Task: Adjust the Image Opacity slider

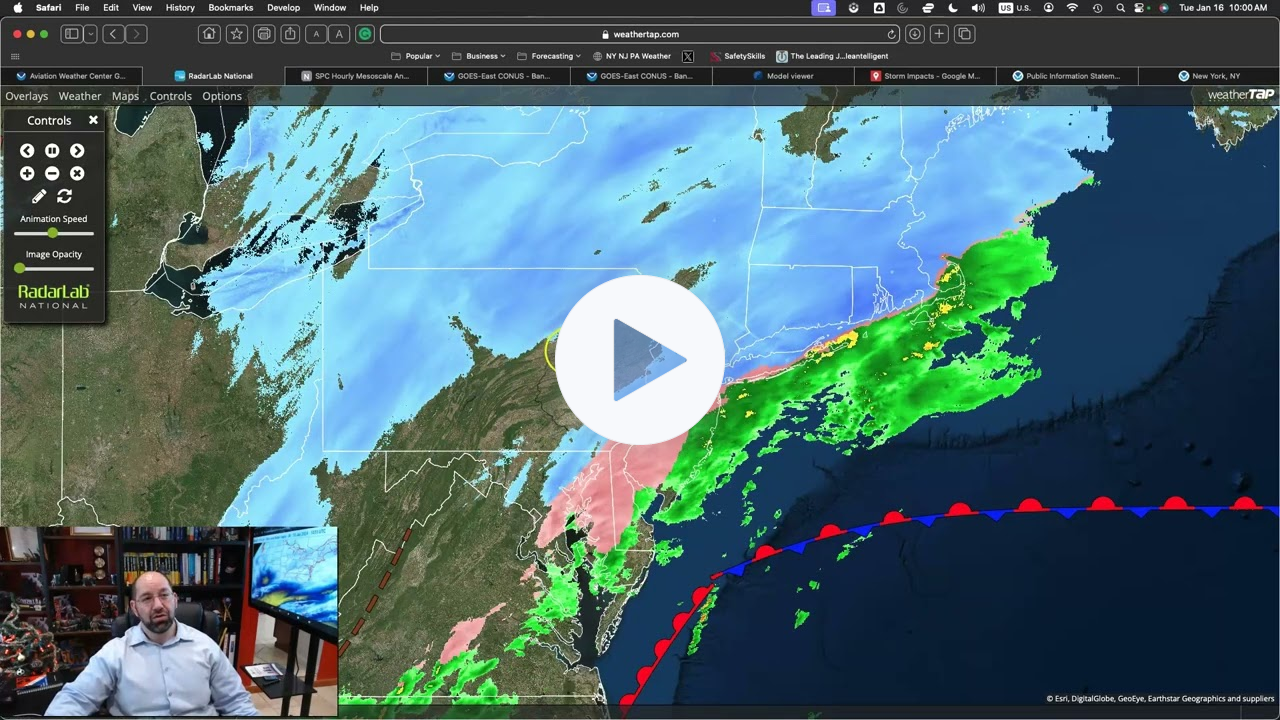Action: (x=19, y=268)
